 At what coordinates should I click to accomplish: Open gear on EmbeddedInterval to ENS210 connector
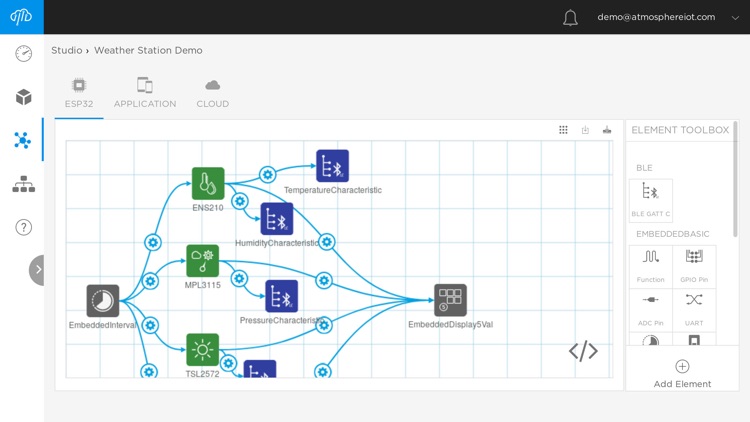tap(153, 243)
